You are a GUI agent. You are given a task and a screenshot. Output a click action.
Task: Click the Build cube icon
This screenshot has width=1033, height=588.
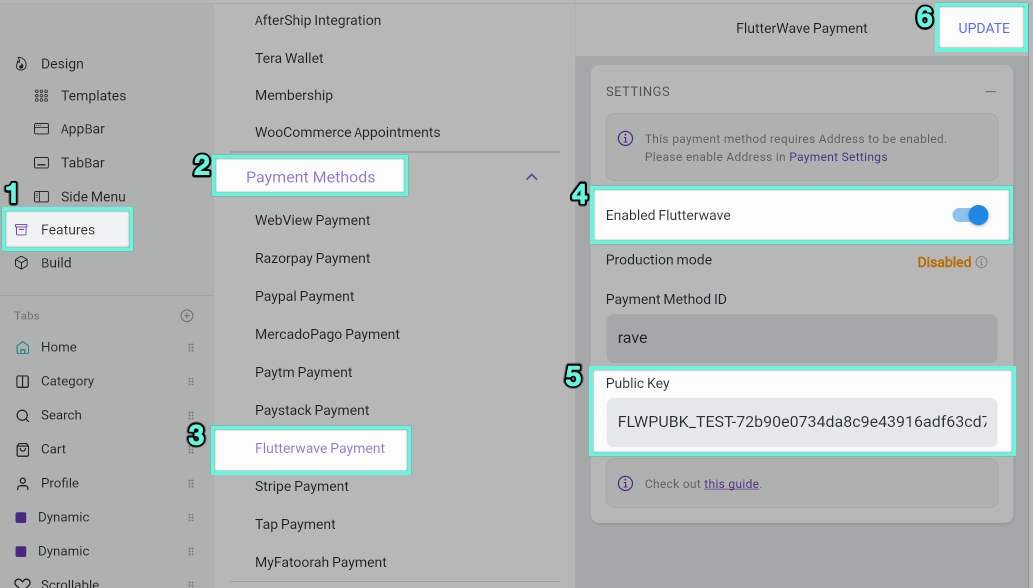point(22,263)
